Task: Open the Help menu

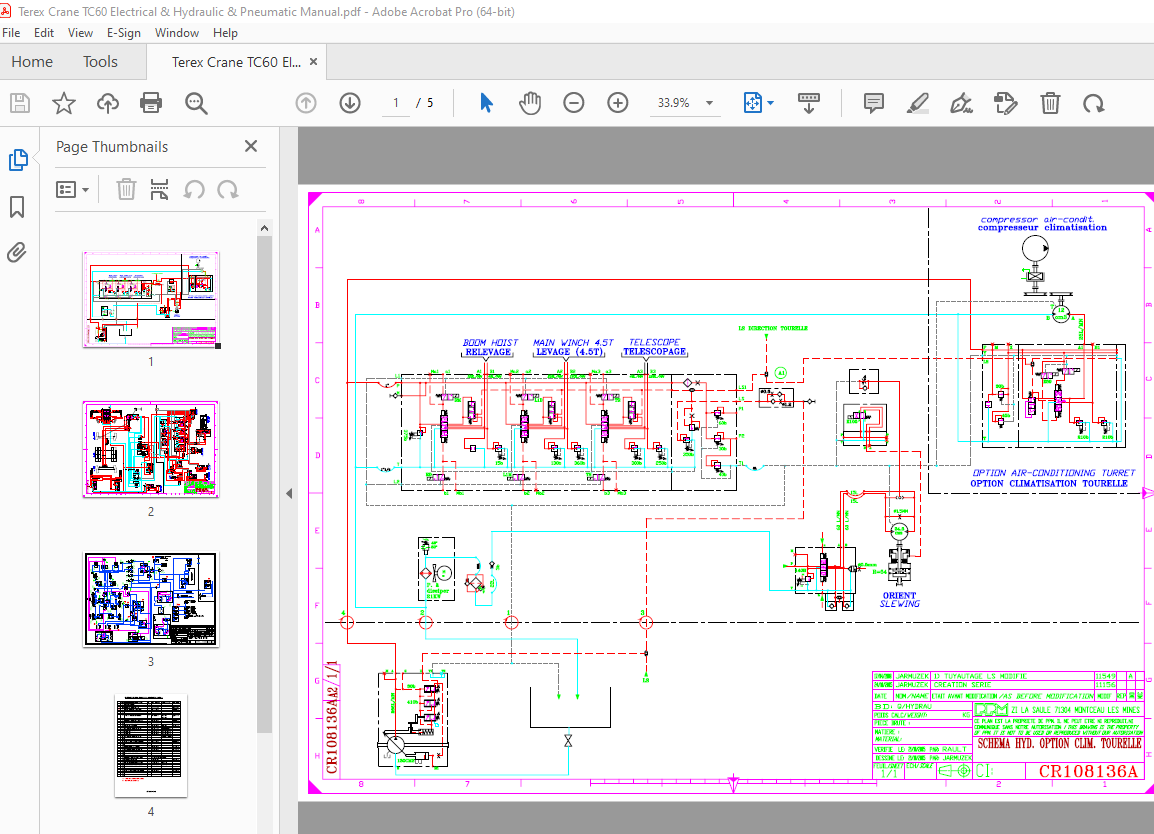Action: point(225,32)
